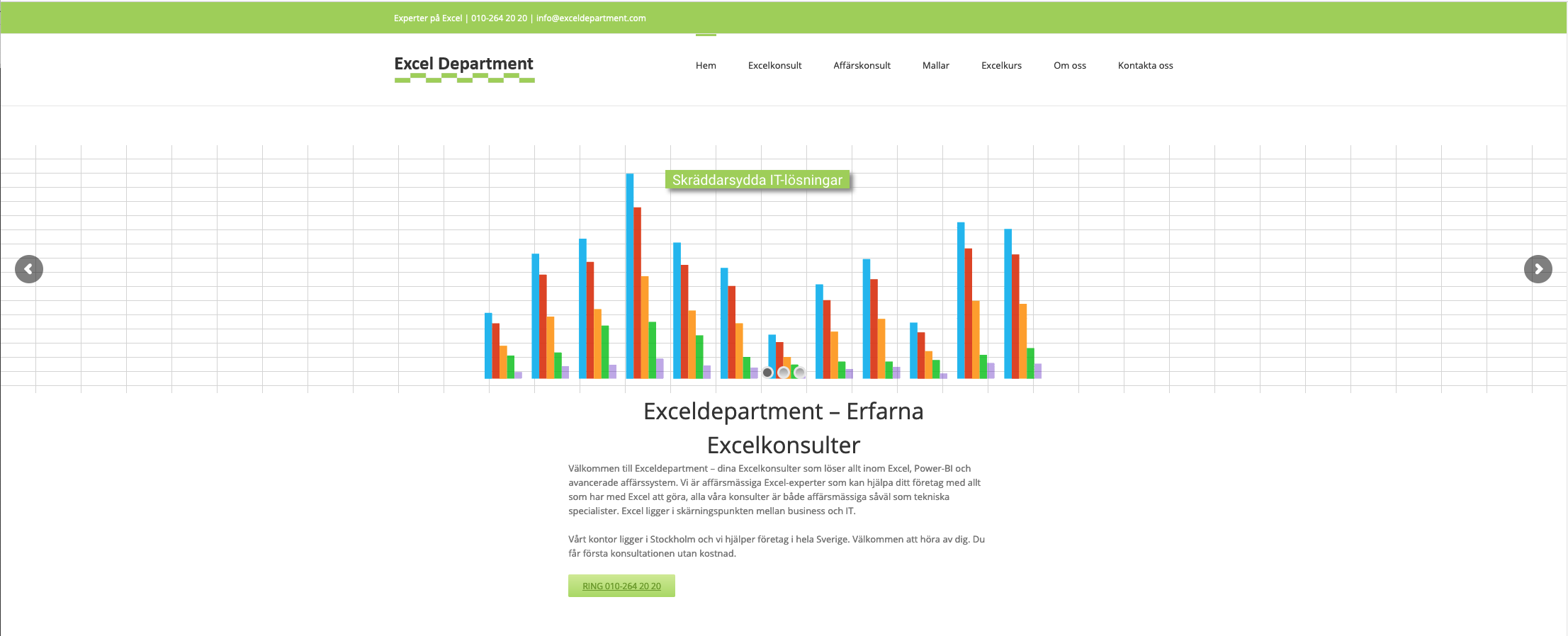Click the info@exceldepartment.com email address
Image resolution: width=1568 pixels, height=636 pixels.
pyautogui.click(x=591, y=18)
